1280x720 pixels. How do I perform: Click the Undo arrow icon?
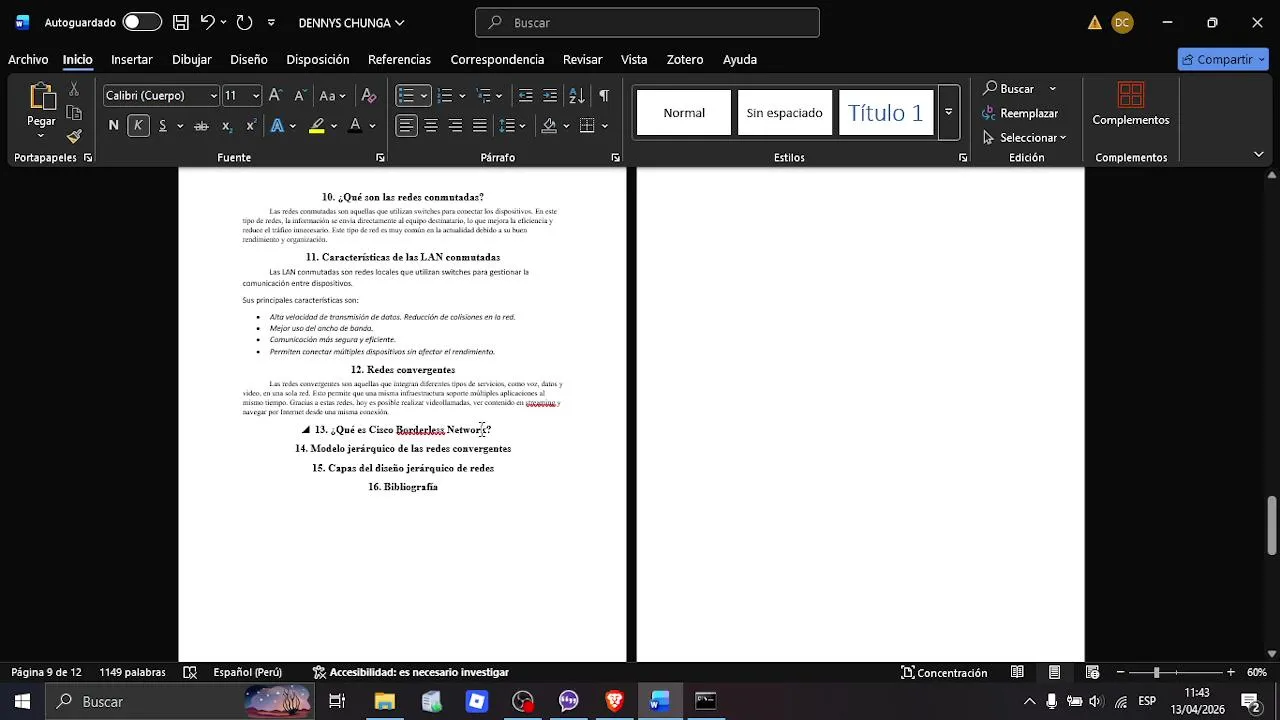tap(207, 22)
